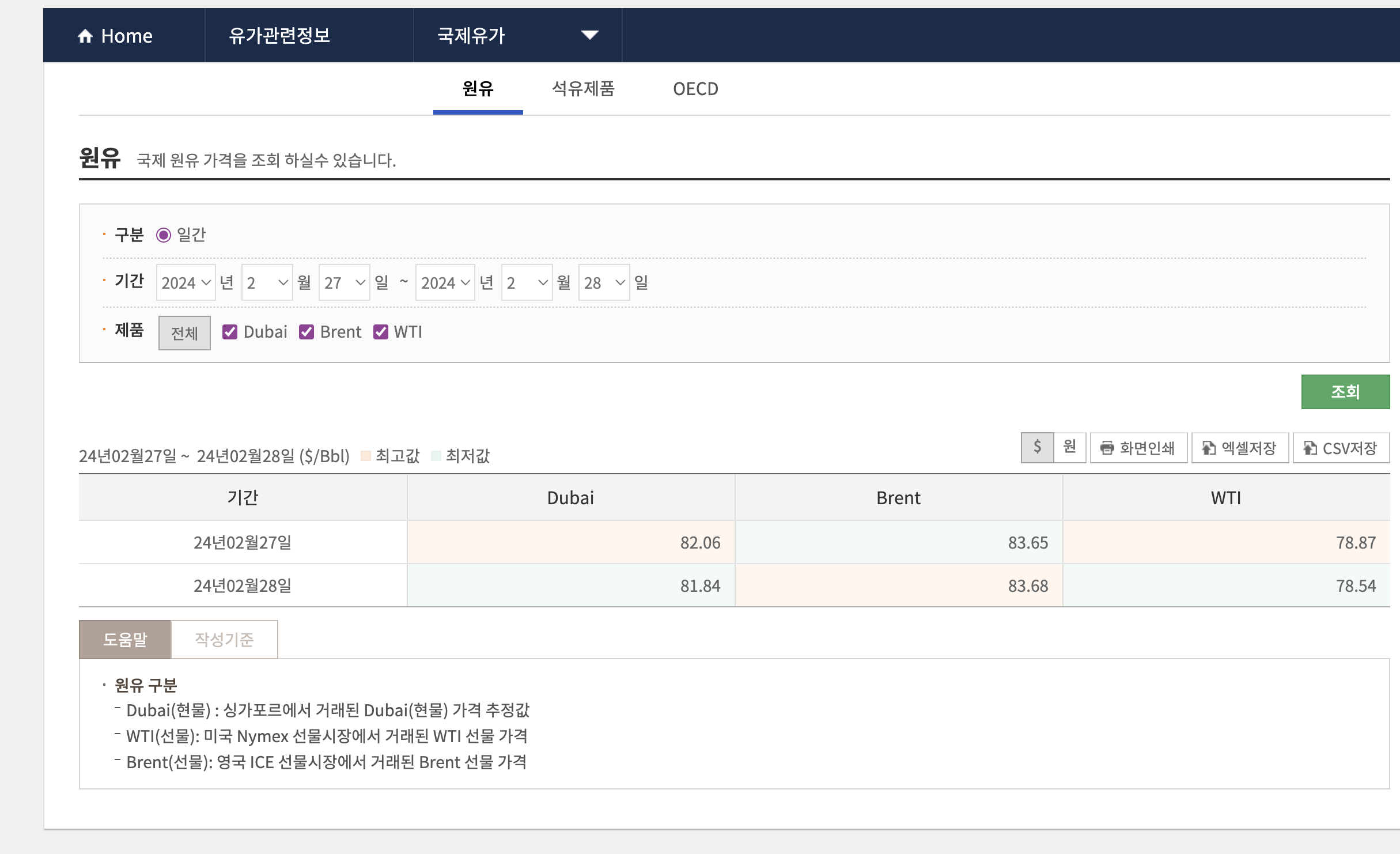
Task: Open the end day 28 dropdown
Action: pyautogui.click(x=604, y=283)
